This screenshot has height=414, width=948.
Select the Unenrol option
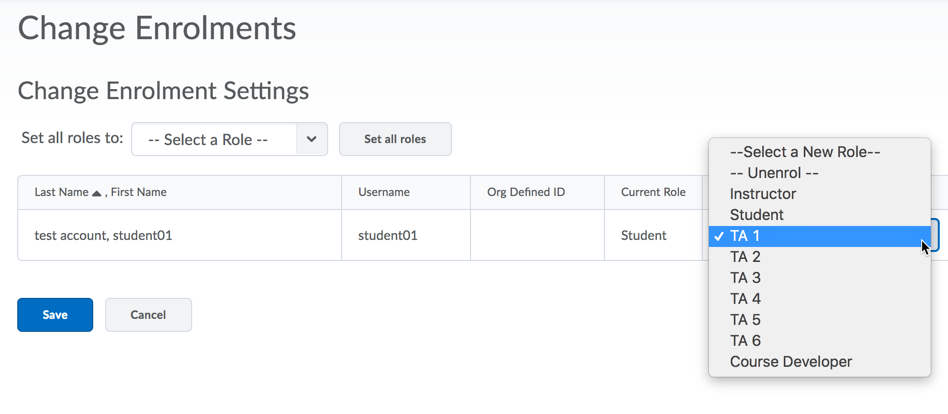pos(775,173)
